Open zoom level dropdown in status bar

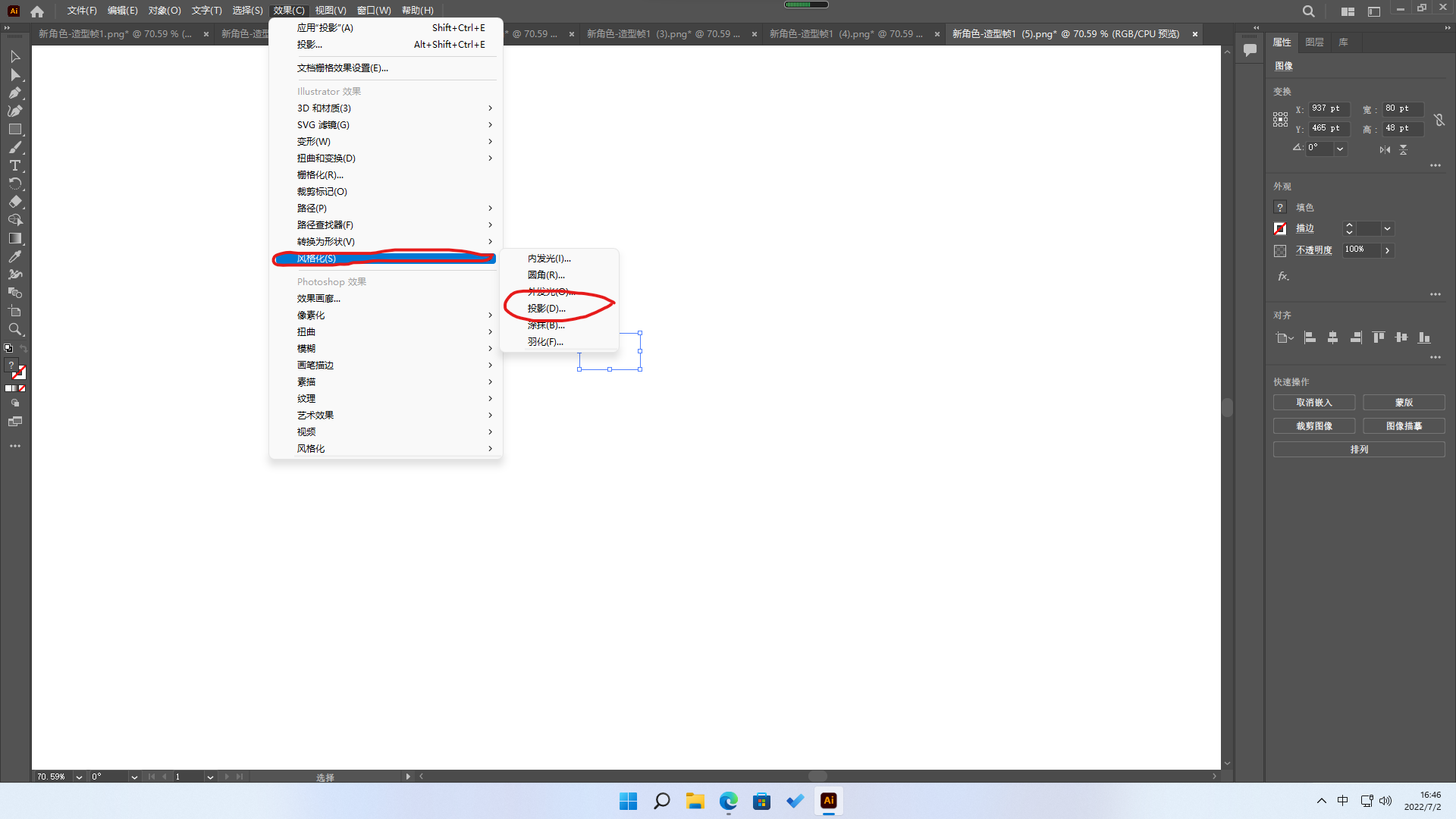(79, 777)
